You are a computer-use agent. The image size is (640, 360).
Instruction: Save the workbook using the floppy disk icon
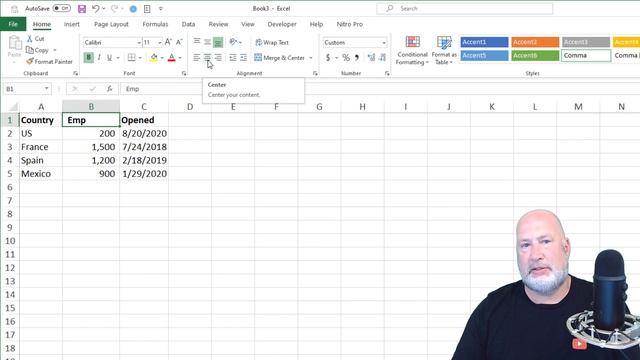click(82, 9)
